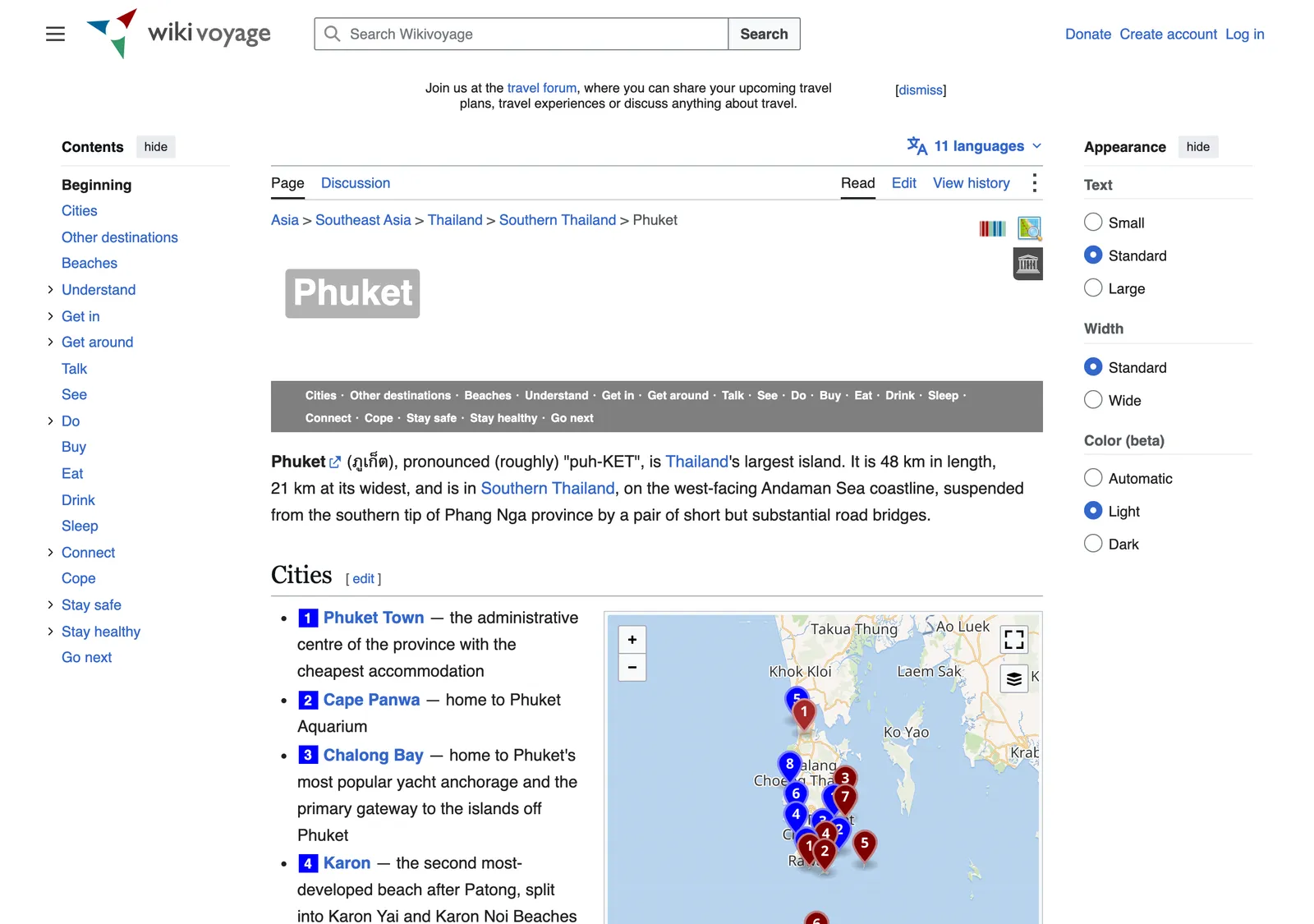The image size is (1314, 924).
Task: Open the View history tab
Action: pyautogui.click(x=972, y=183)
